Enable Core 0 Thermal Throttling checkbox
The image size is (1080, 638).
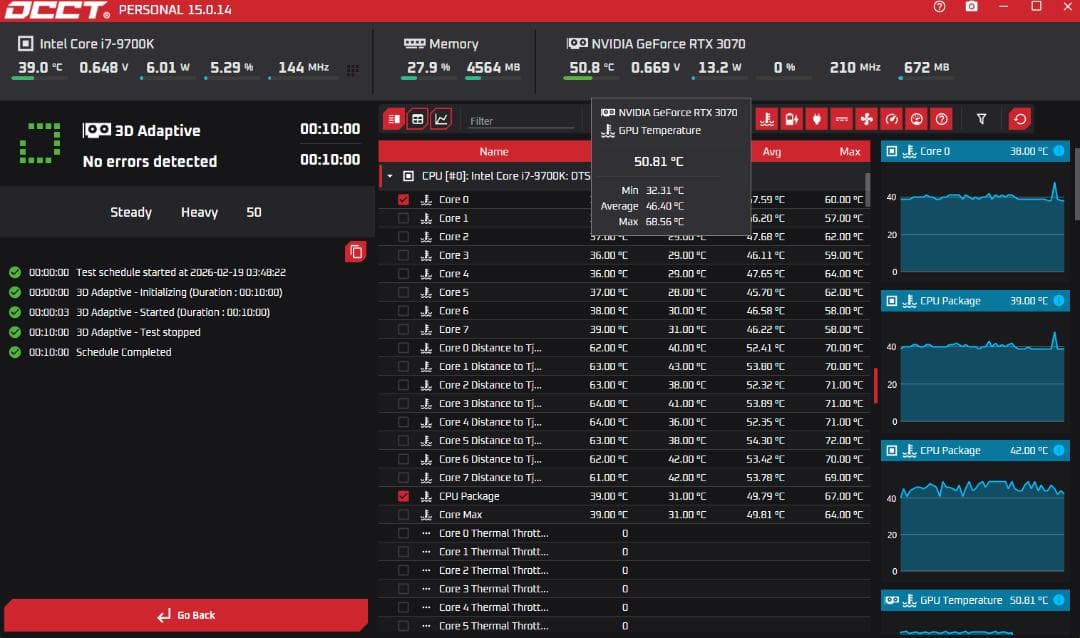pyautogui.click(x=404, y=533)
